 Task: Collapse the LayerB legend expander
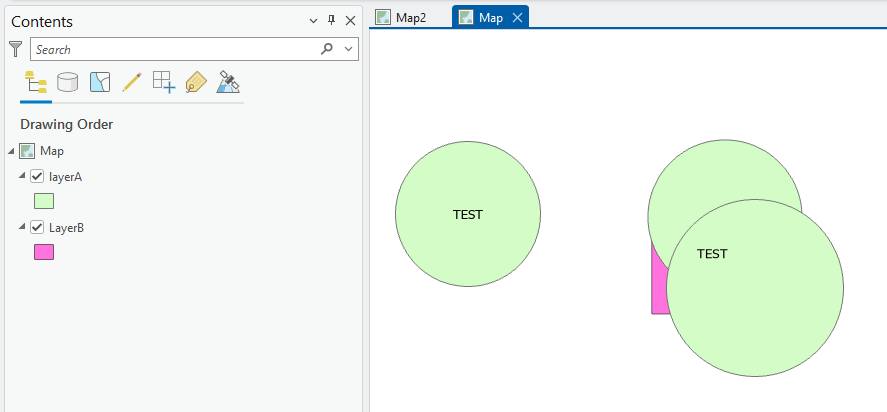(23, 228)
